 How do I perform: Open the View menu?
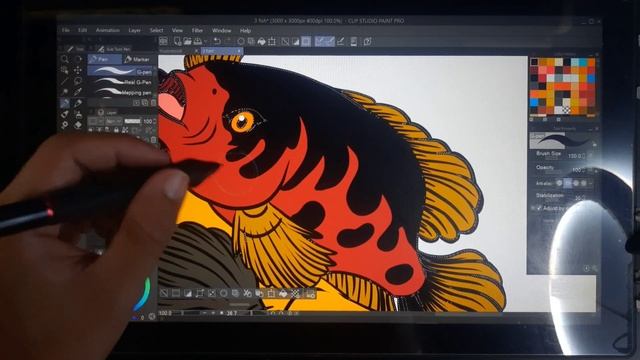click(x=177, y=30)
